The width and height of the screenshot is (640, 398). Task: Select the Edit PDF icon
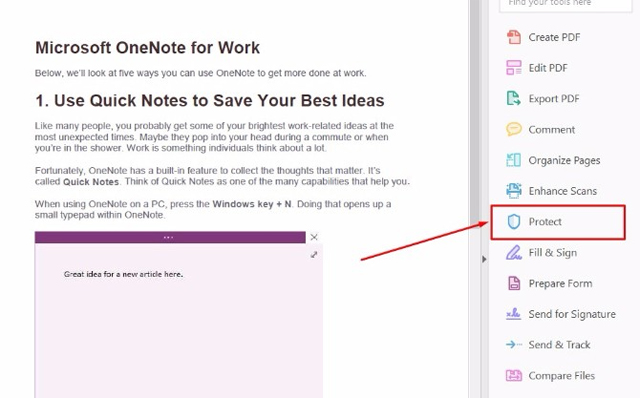(513, 68)
